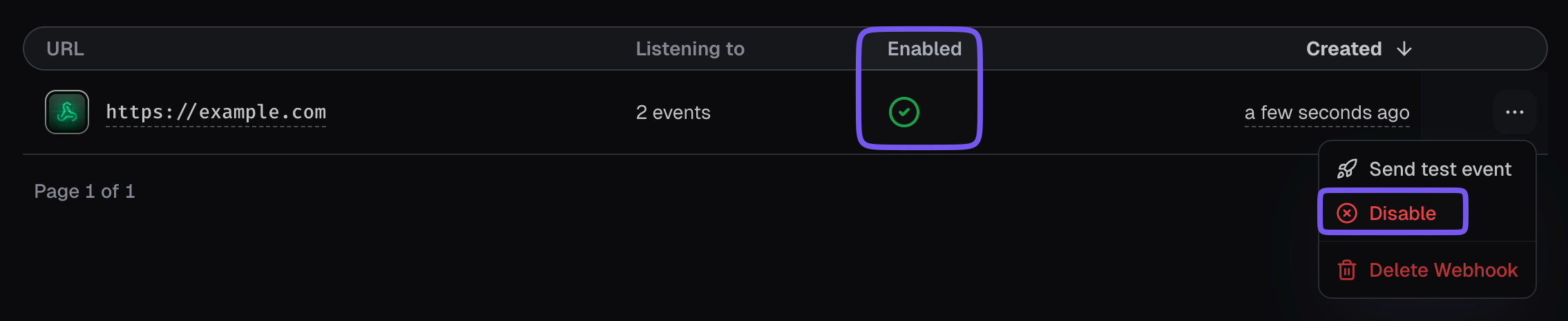Image resolution: width=1568 pixels, height=321 pixels.
Task: Click the '2 events' cell
Action: 673,112
